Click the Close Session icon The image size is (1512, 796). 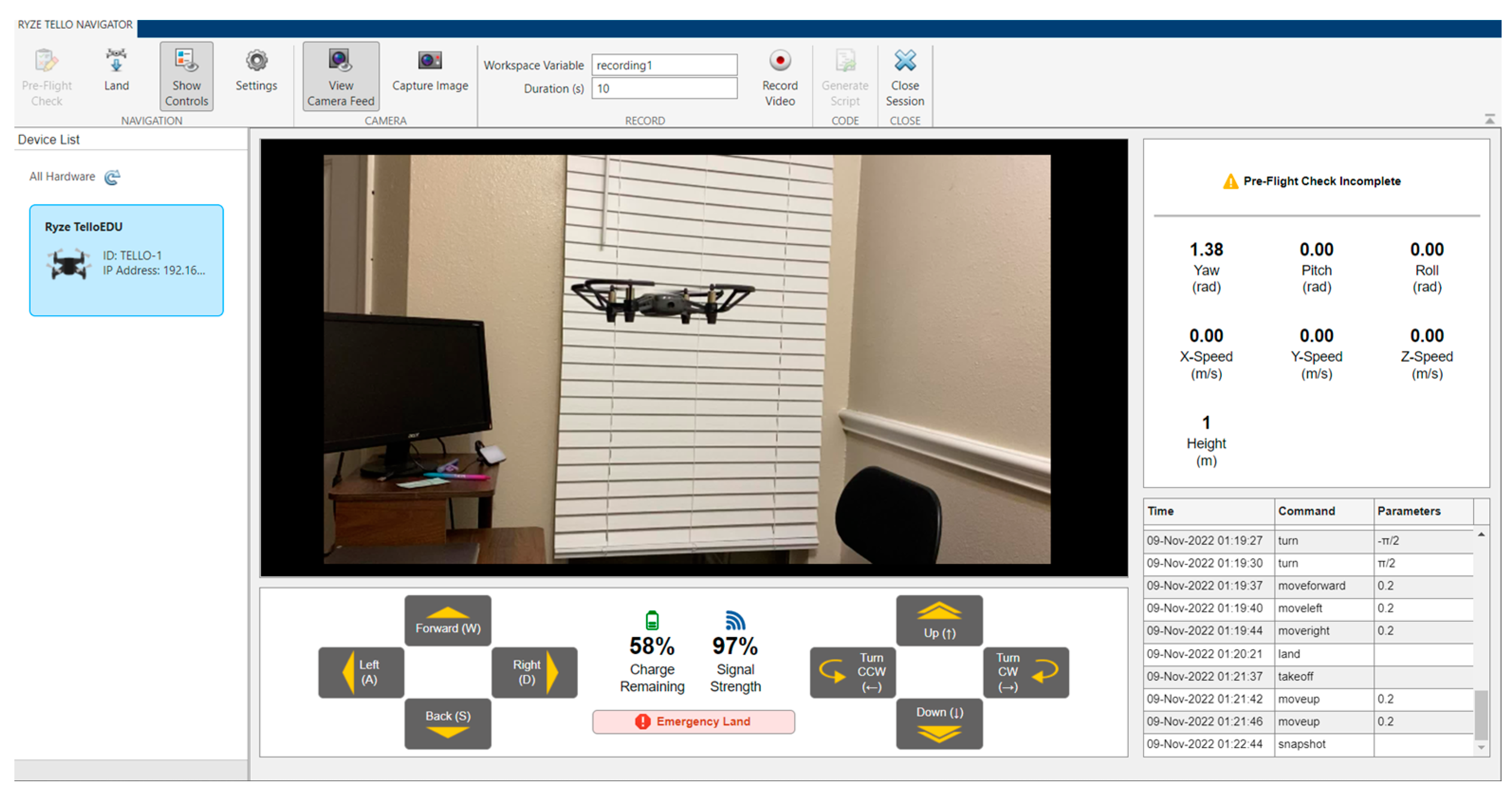pos(905,61)
